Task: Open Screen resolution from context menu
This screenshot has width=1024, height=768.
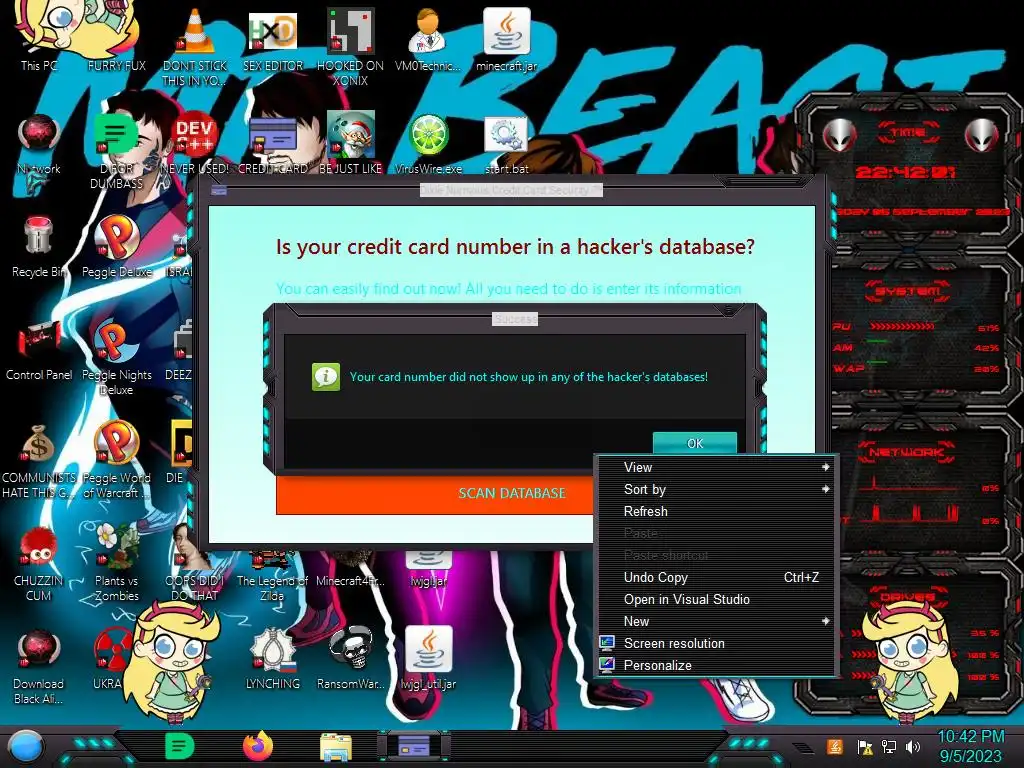Action: pos(716,643)
